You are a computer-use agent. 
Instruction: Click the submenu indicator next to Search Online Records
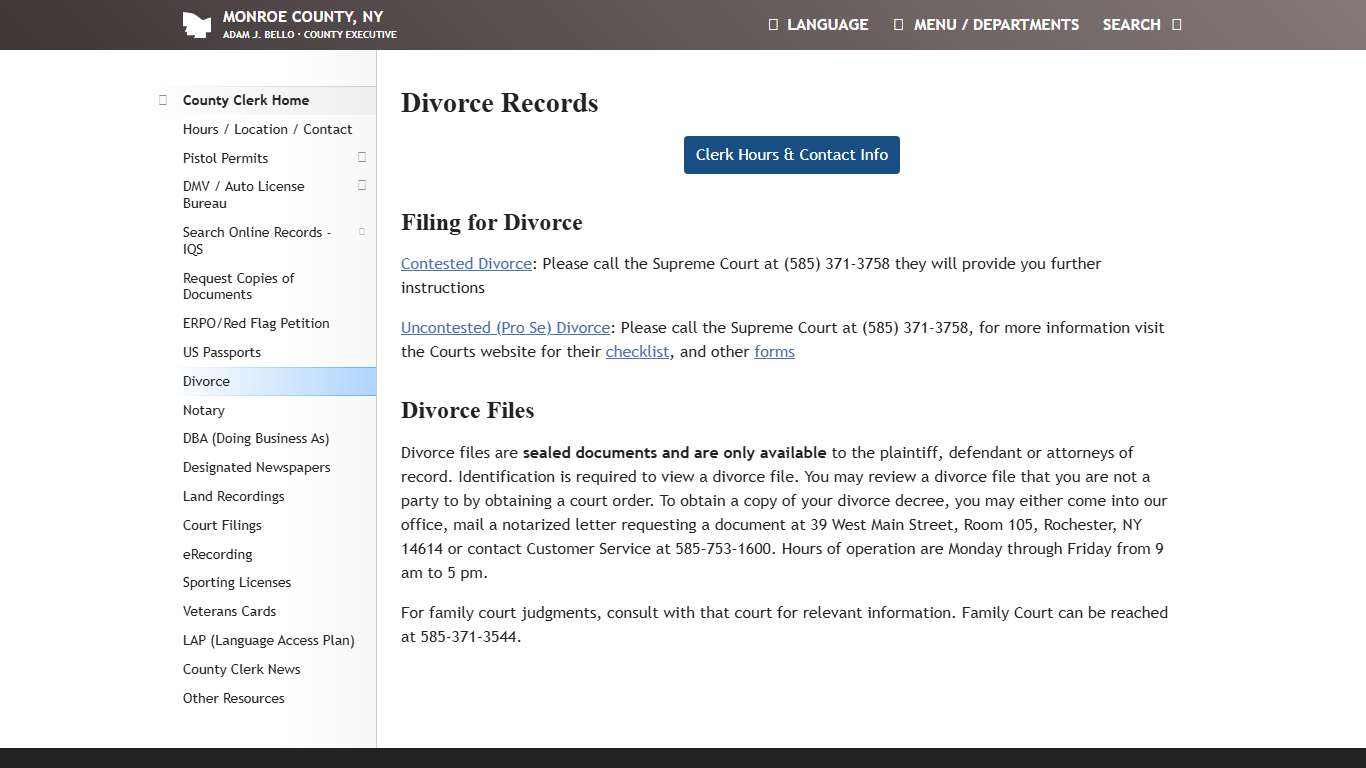click(x=362, y=231)
